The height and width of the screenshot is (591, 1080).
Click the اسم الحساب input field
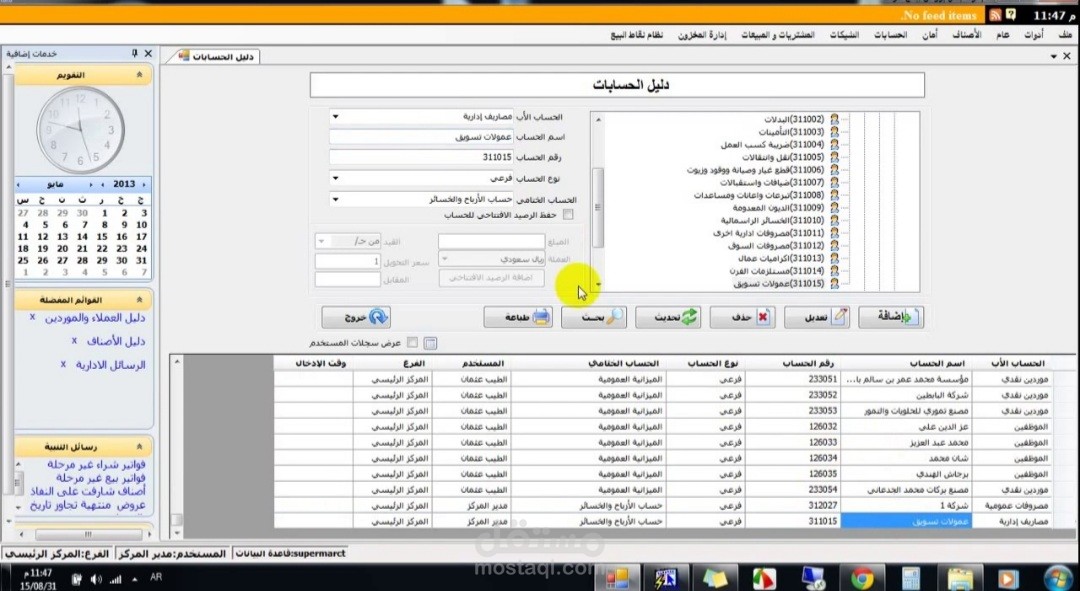[x=422, y=137]
